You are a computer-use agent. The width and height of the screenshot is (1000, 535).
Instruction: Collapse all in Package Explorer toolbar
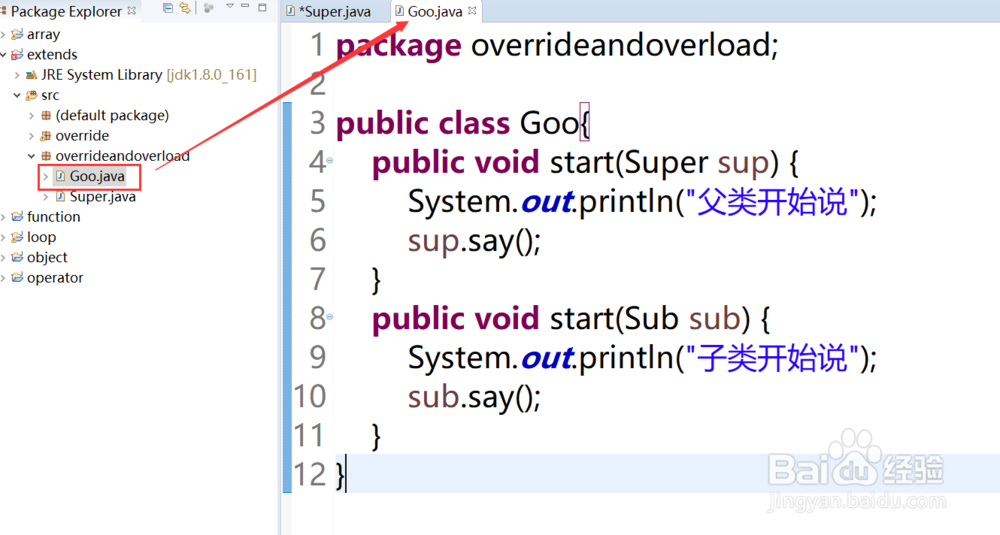168,8
